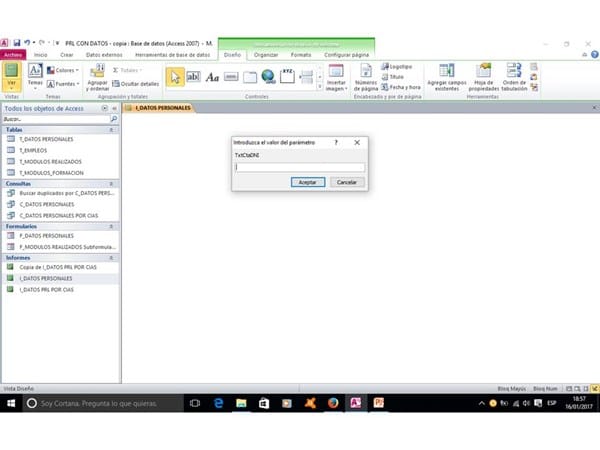600x450 pixels.
Task: Click Agregar campos existentes
Action: tap(447, 78)
